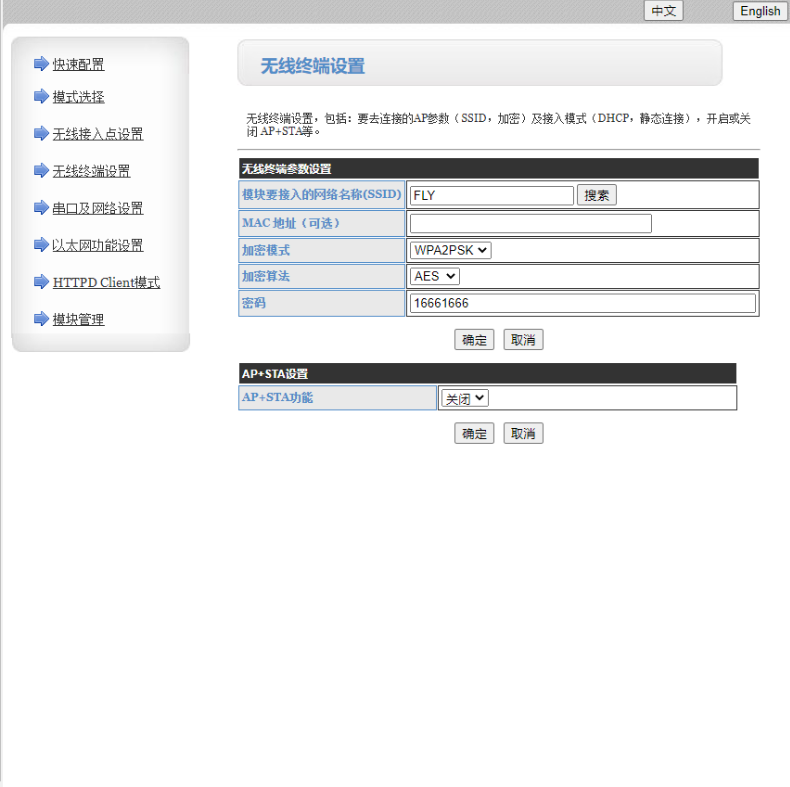
Task: Go to 模块管理 page link
Action: point(78,319)
